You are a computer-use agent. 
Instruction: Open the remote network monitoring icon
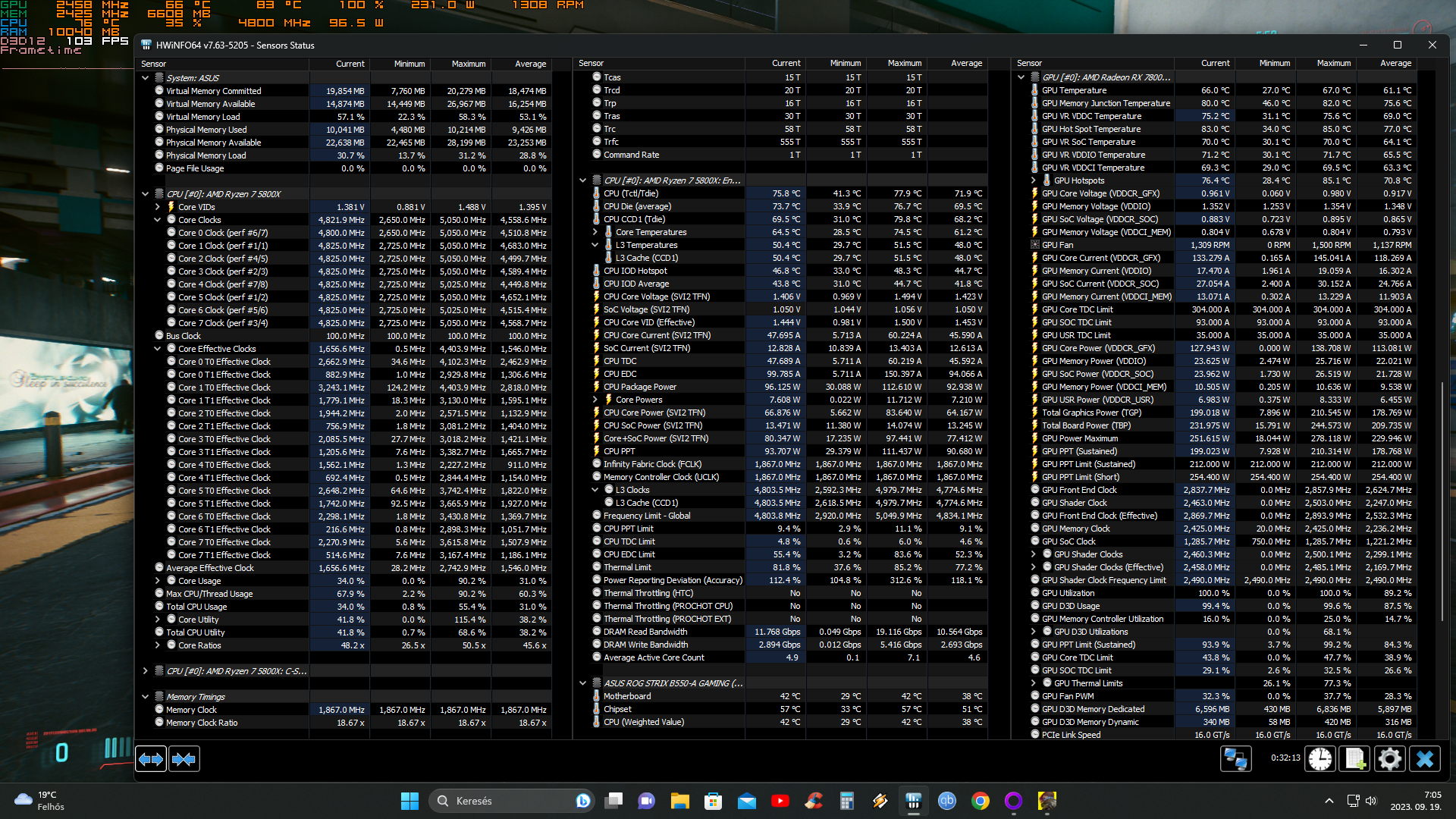[1235, 759]
